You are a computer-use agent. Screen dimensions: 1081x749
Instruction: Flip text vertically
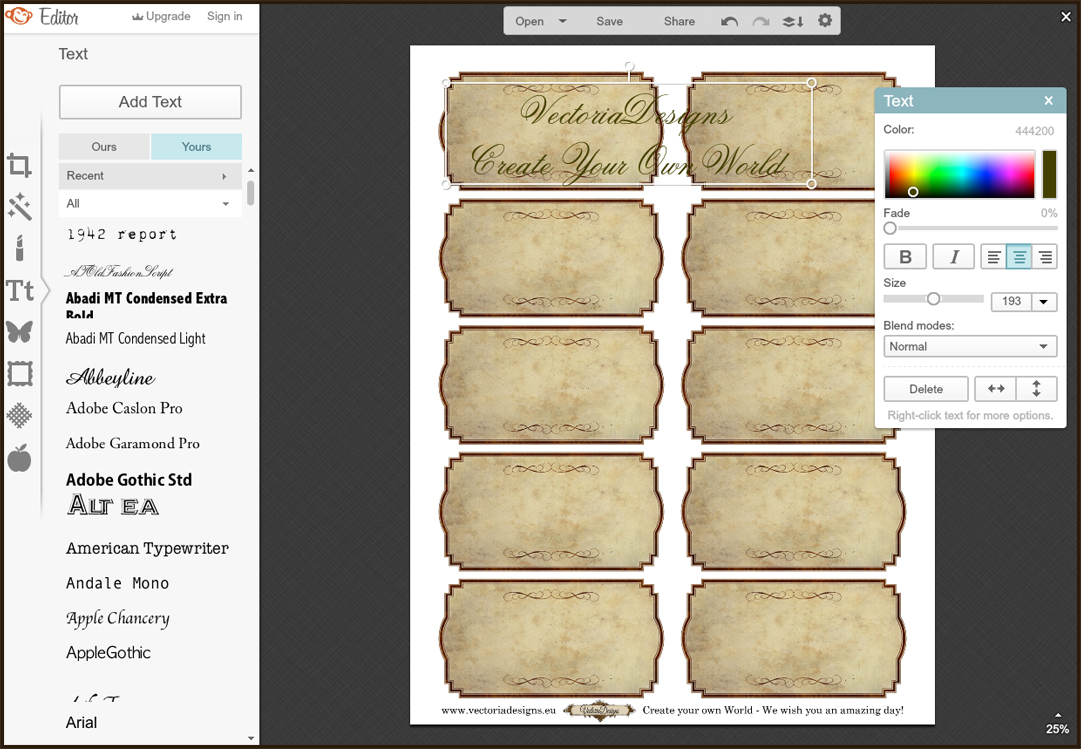point(1036,389)
